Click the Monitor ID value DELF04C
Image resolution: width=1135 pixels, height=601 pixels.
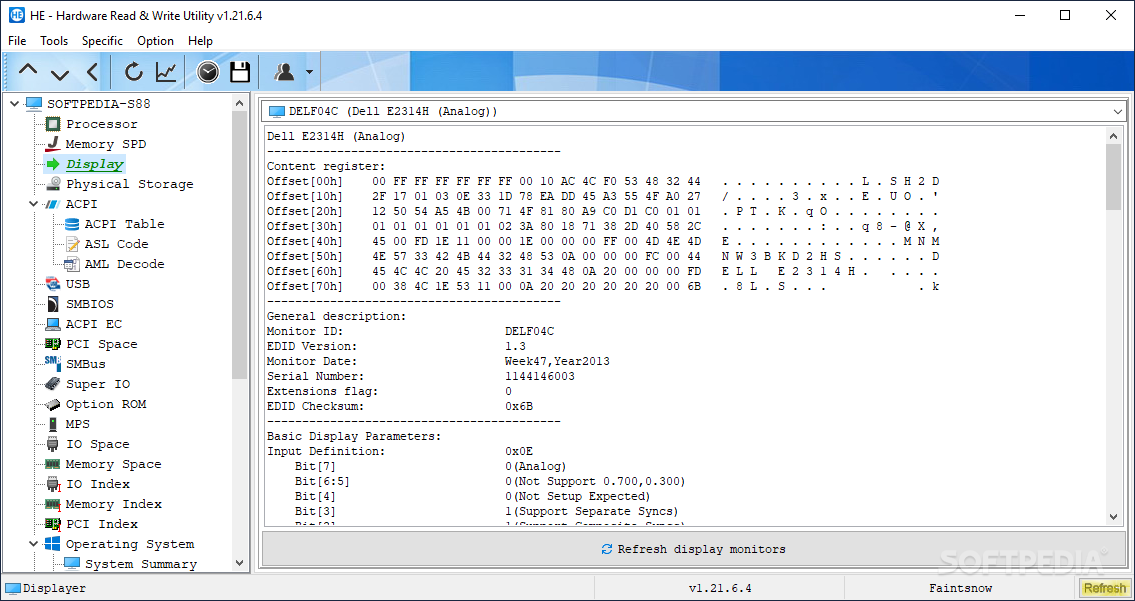[x=530, y=331]
